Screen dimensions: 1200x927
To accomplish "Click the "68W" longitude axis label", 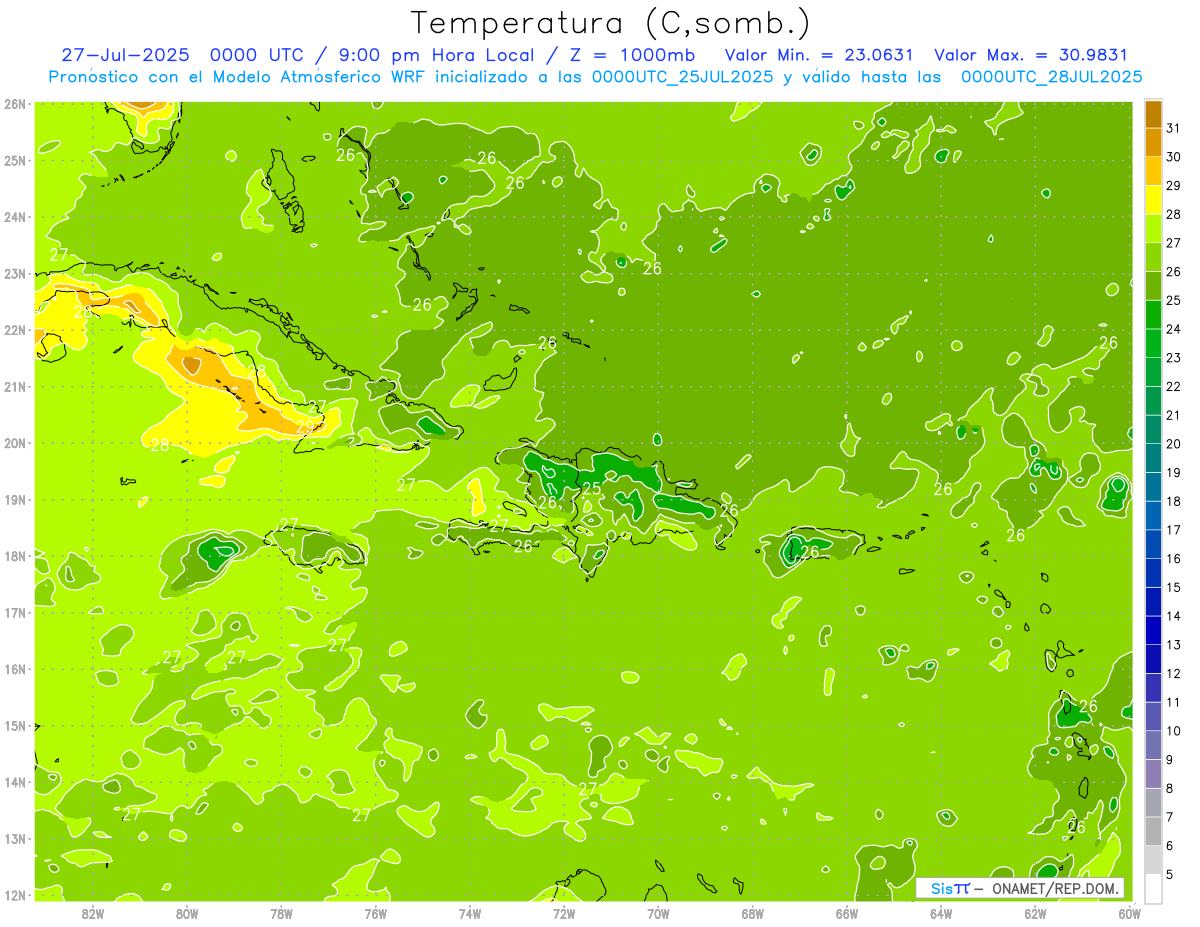I will (753, 912).
